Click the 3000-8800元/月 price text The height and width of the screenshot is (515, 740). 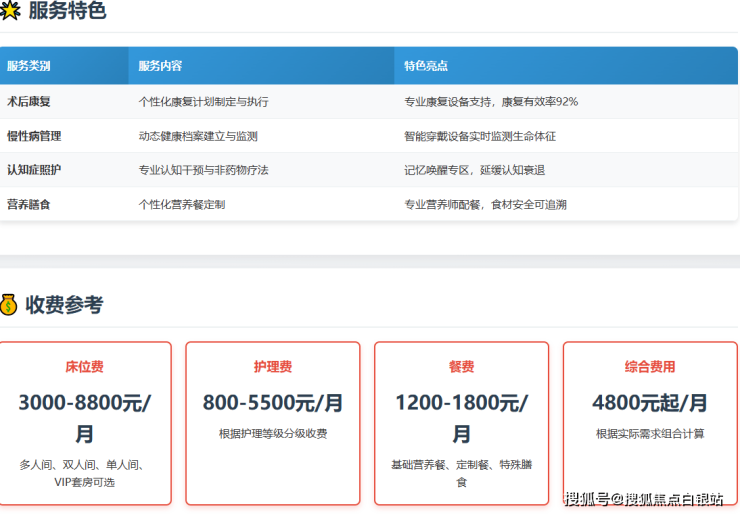coord(85,418)
